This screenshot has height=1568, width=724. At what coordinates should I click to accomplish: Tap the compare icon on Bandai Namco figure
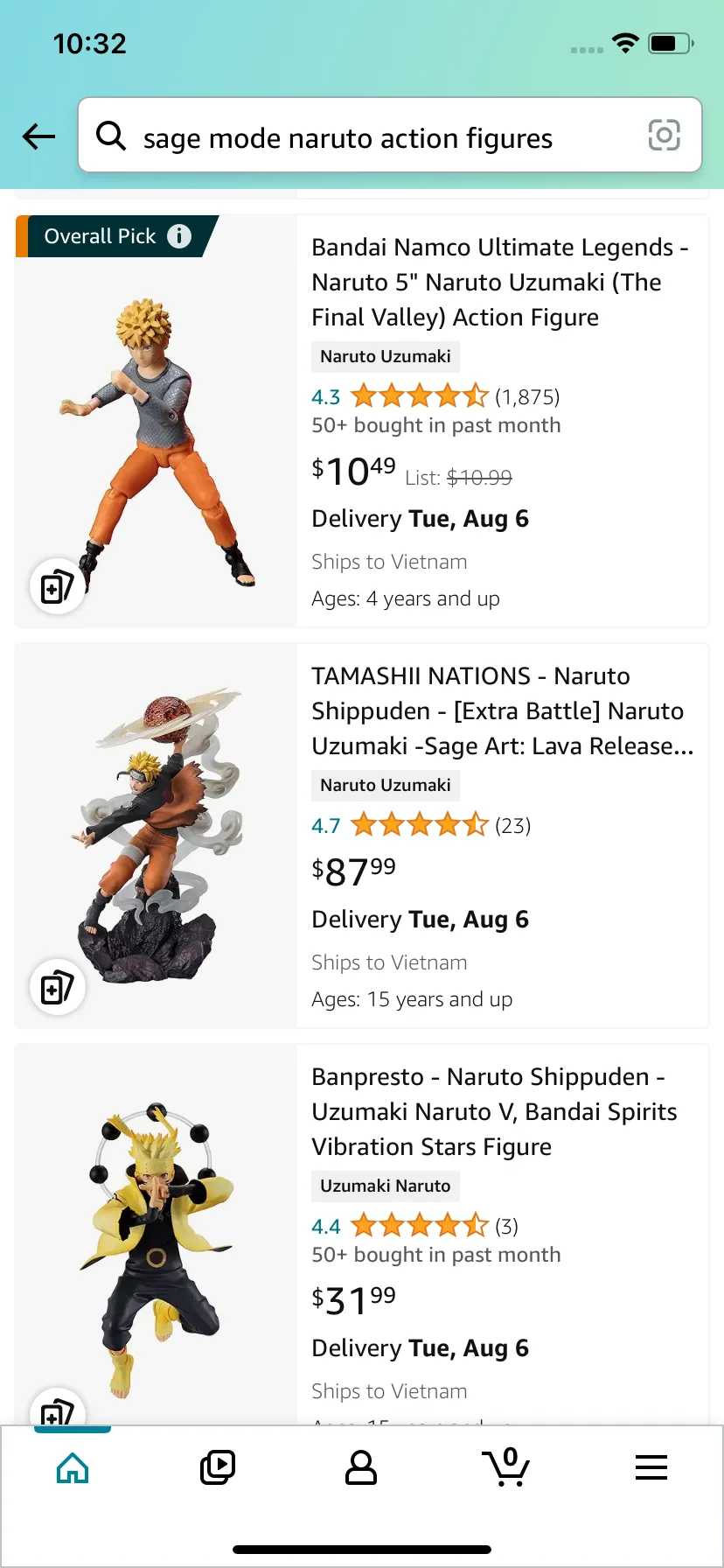pyautogui.click(x=57, y=586)
